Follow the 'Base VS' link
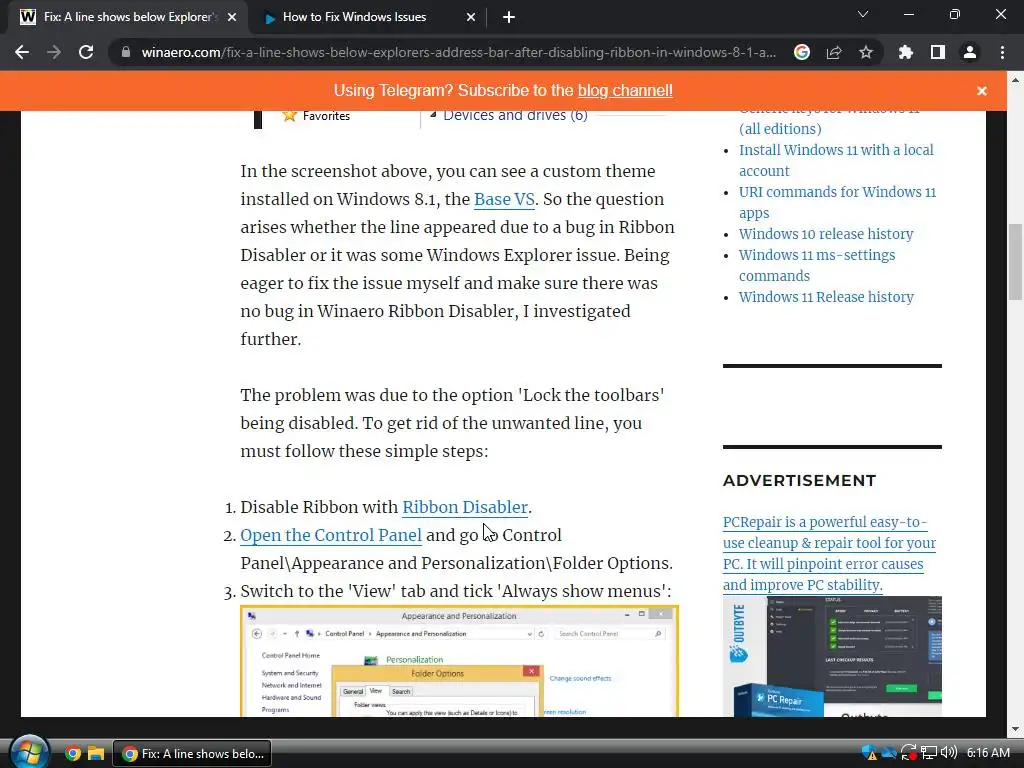This screenshot has height=768, width=1024. [504, 199]
